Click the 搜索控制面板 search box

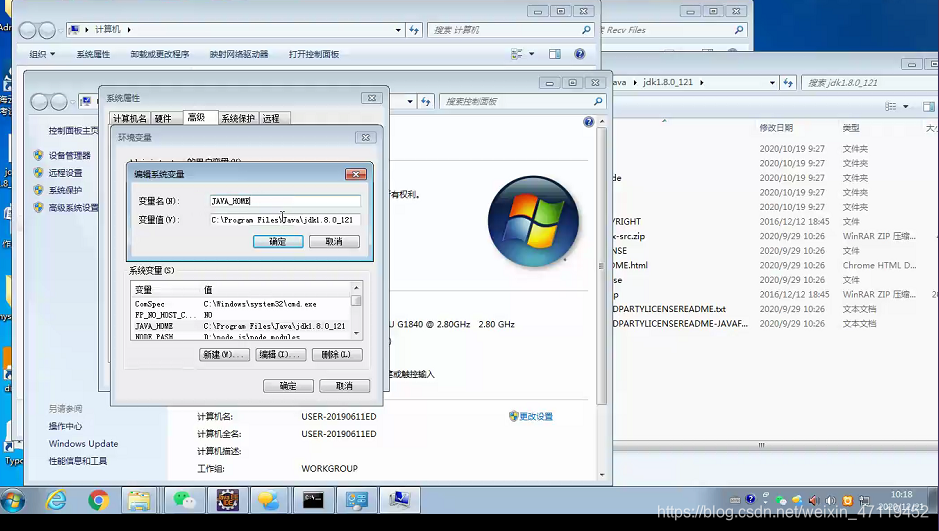coord(522,102)
